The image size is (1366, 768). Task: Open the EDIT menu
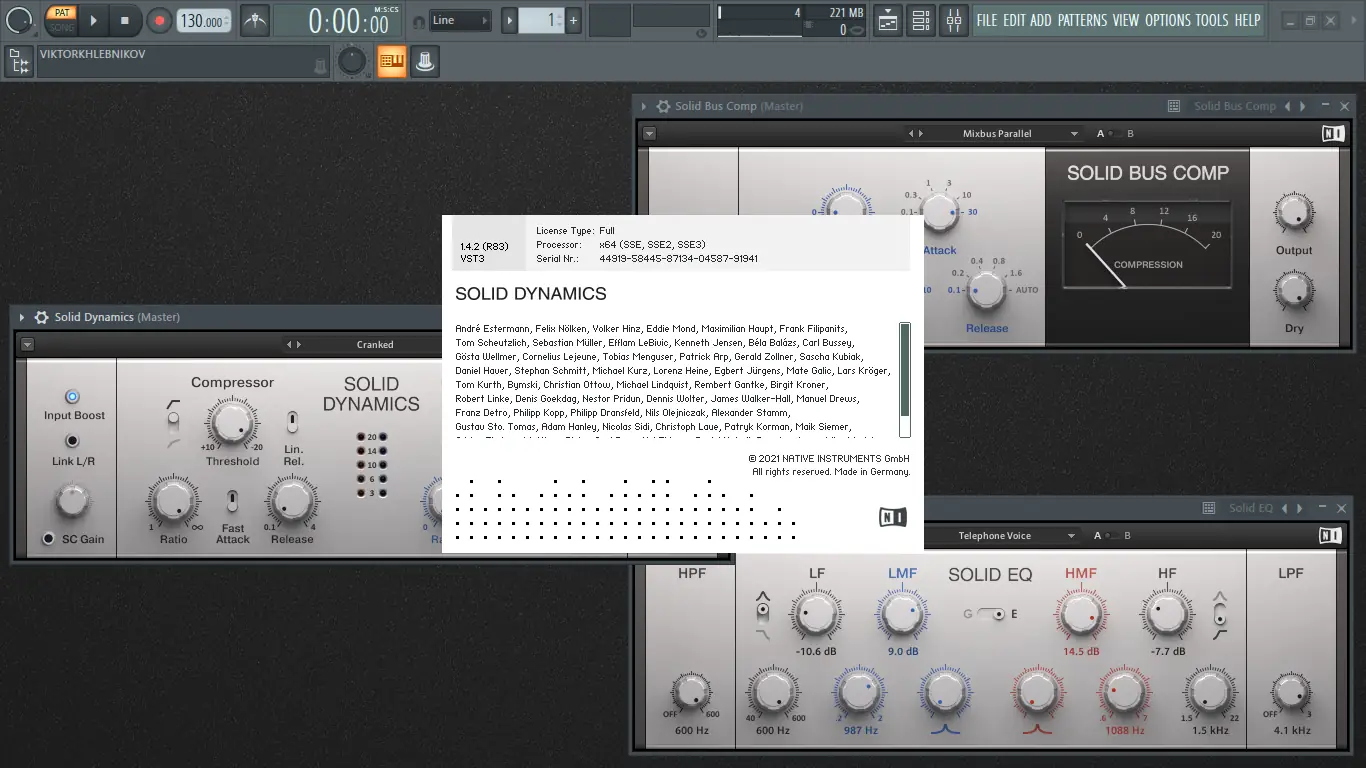(1014, 20)
